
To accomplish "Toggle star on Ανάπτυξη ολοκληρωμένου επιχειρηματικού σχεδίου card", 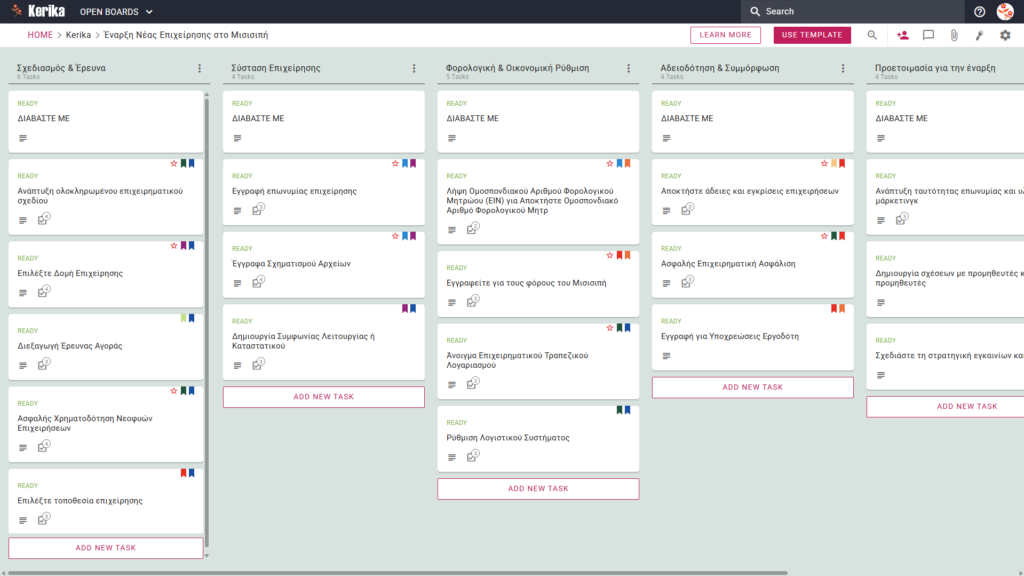I will pyautogui.click(x=174, y=163).
